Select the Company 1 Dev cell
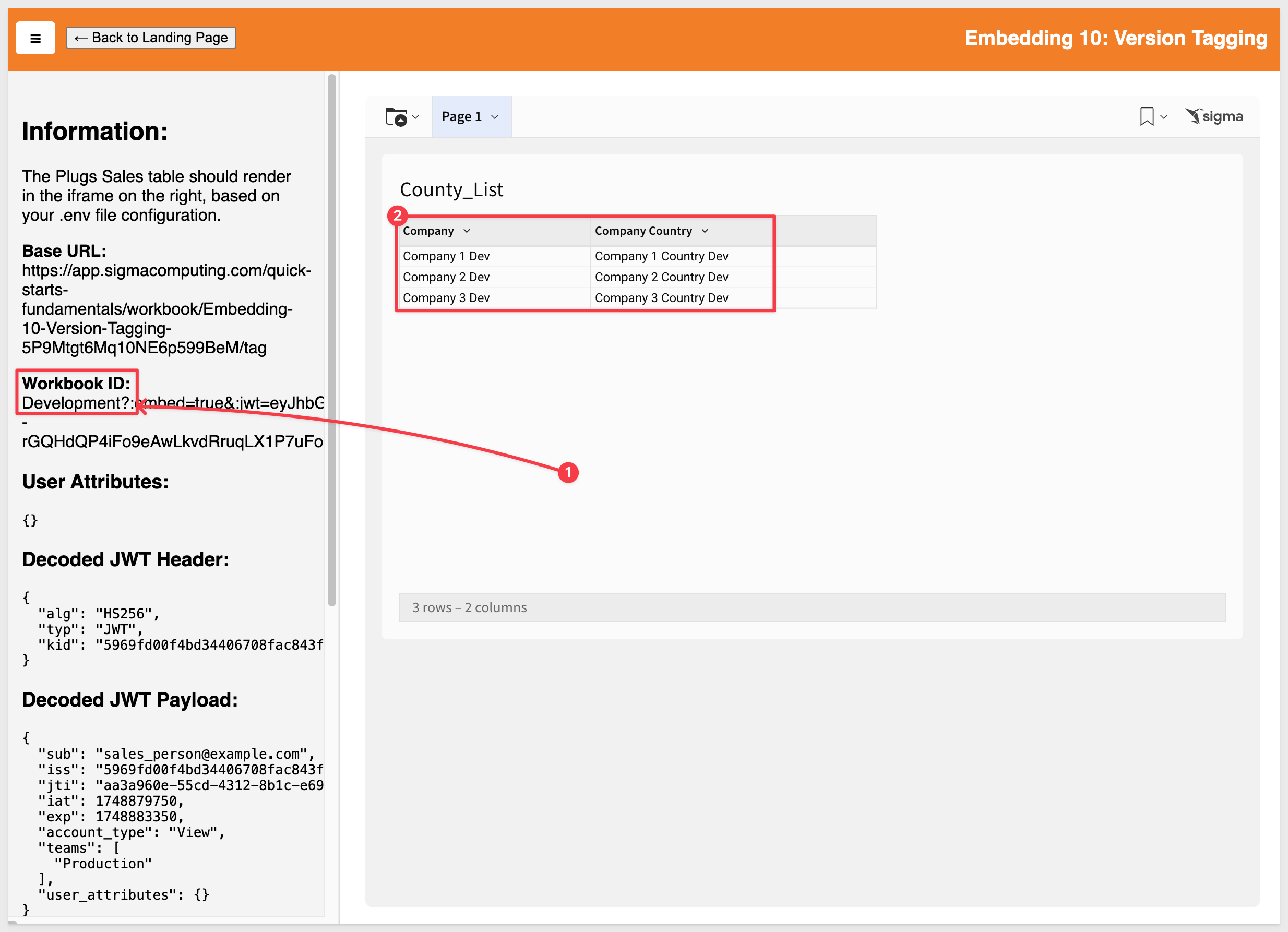 pos(446,256)
